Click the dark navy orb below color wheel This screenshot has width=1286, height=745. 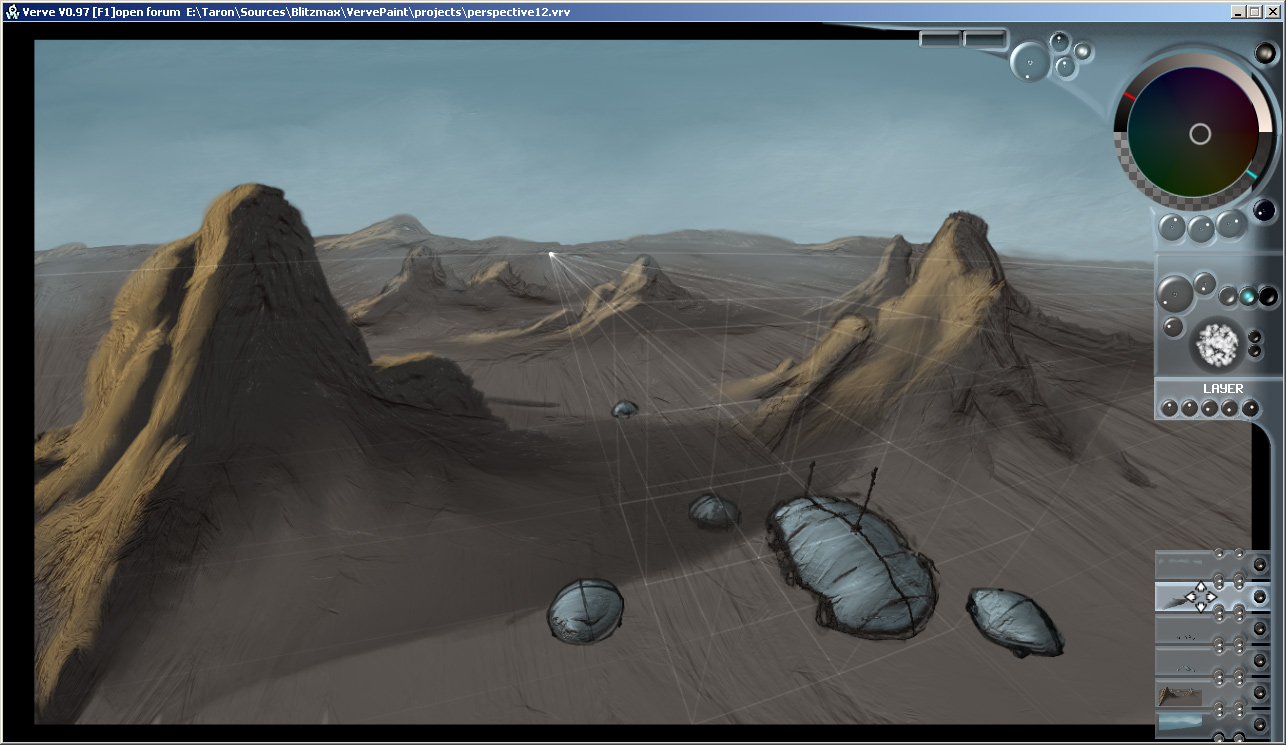1264,210
